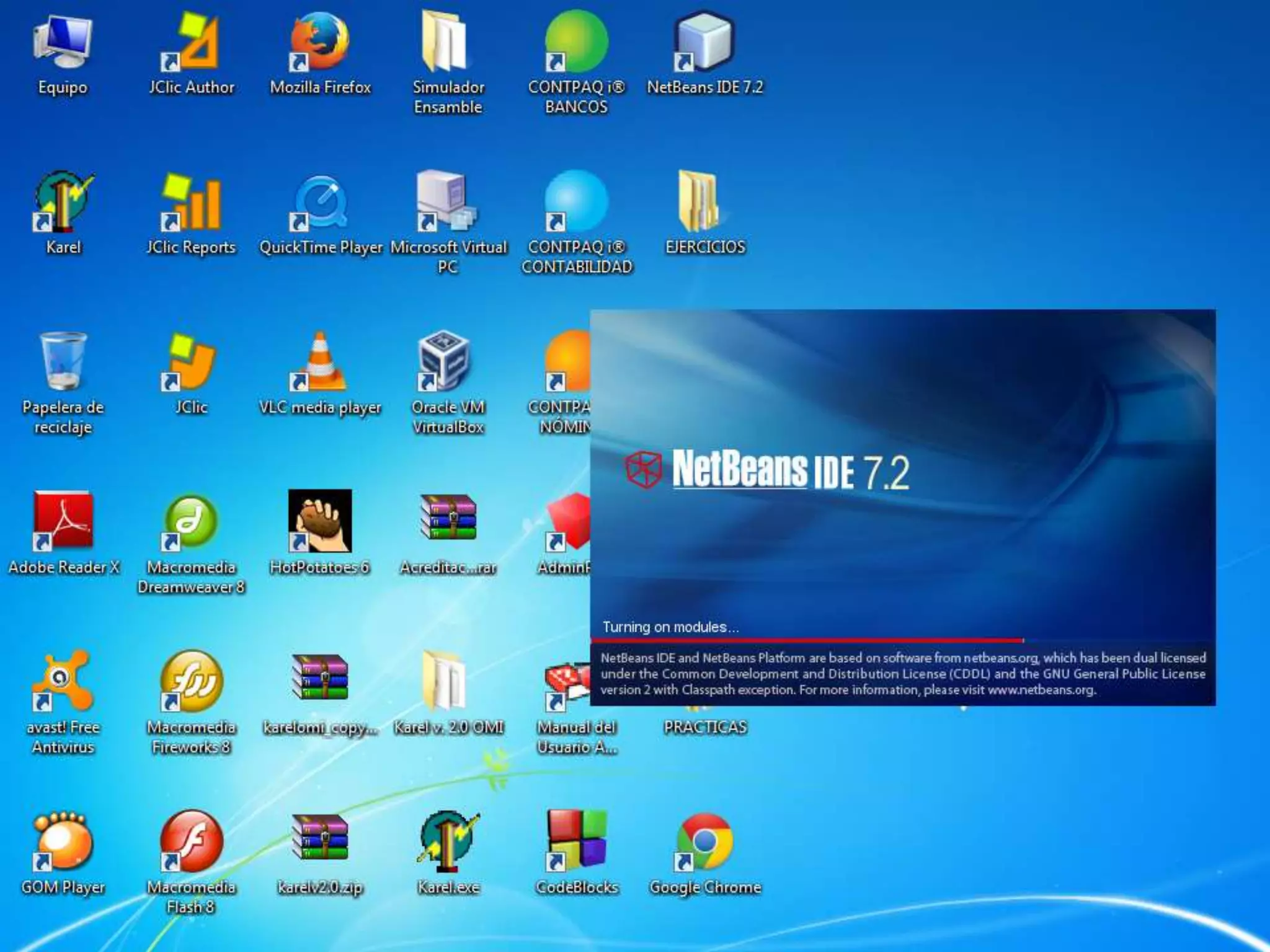The image size is (1270, 952).
Task: Click the Karel desktop shortcut
Action: (x=63, y=202)
